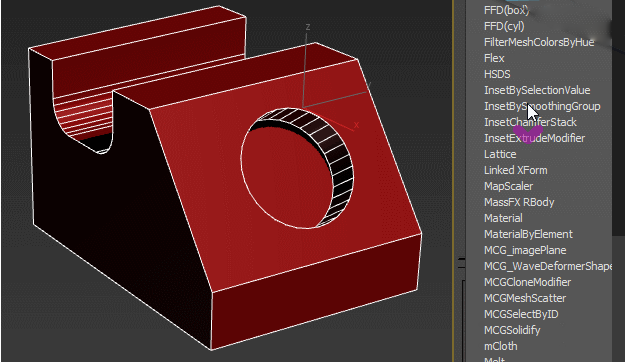Apply MassFX RBody modifier
Image resolution: width=625 pixels, height=362 pixels.
(x=519, y=202)
